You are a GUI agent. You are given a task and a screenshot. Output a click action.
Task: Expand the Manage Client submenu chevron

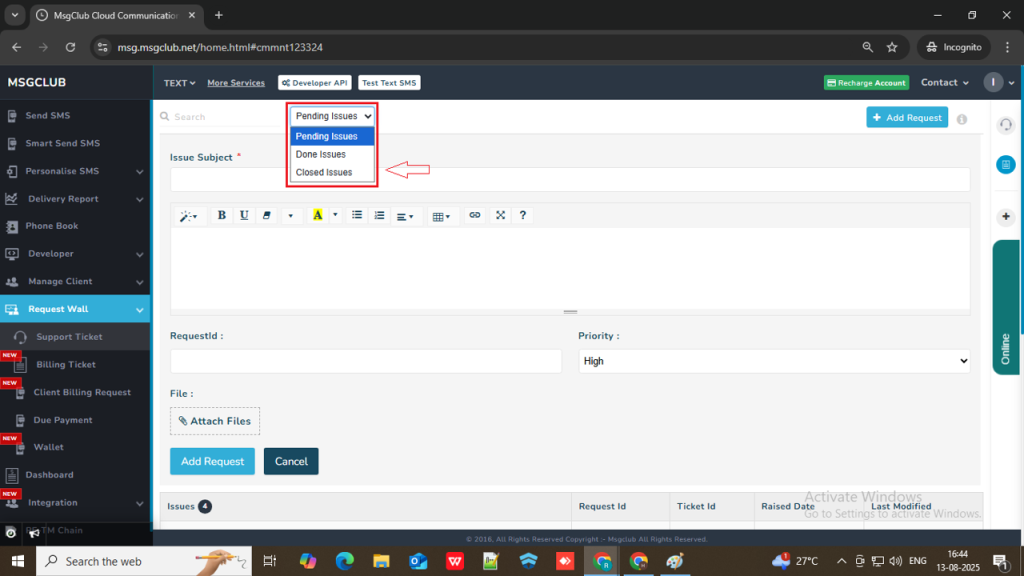tap(140, 282)
